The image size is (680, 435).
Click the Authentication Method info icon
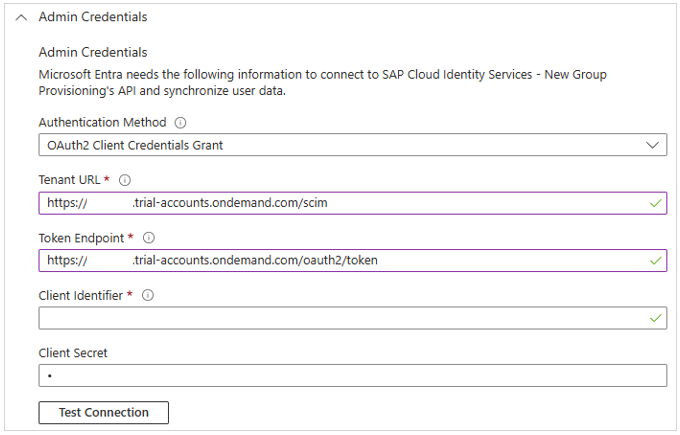(181, 123)
